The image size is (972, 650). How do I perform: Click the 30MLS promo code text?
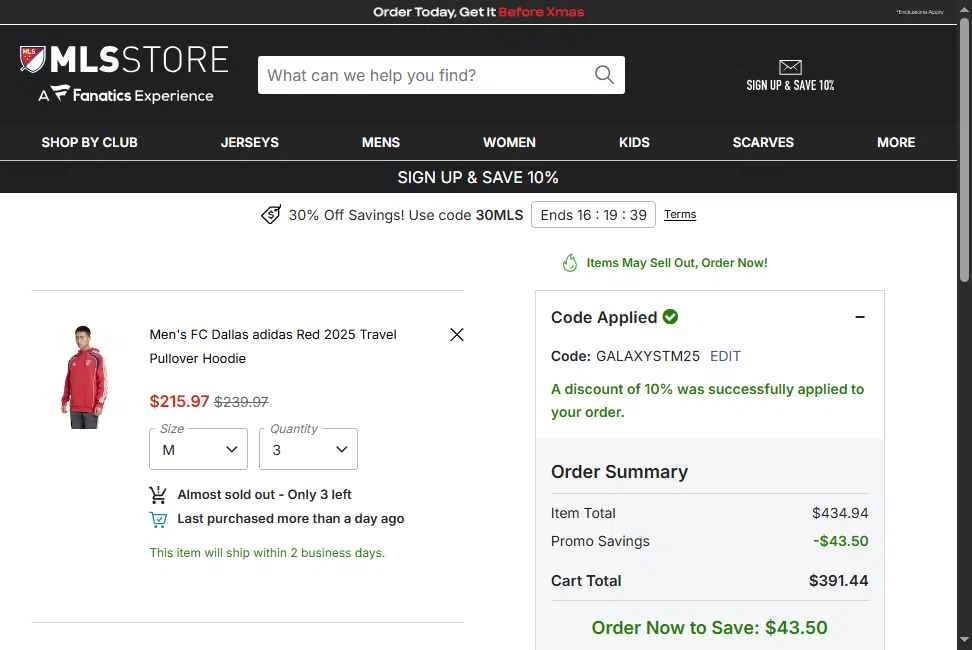[499, 215]
